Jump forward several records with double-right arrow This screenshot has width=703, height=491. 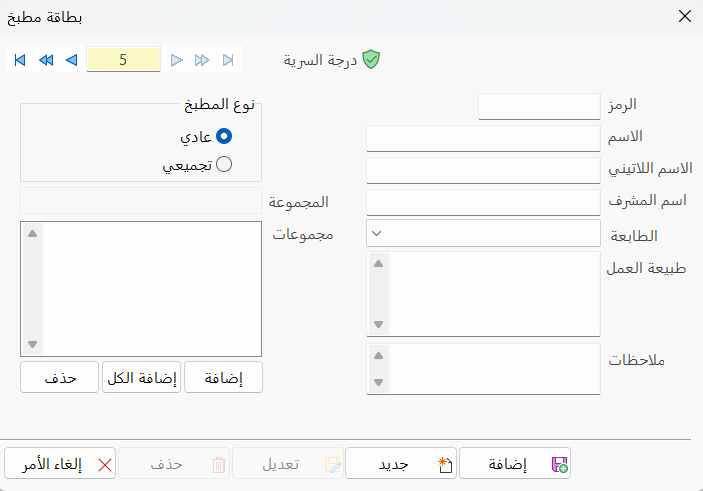point(202,60)
